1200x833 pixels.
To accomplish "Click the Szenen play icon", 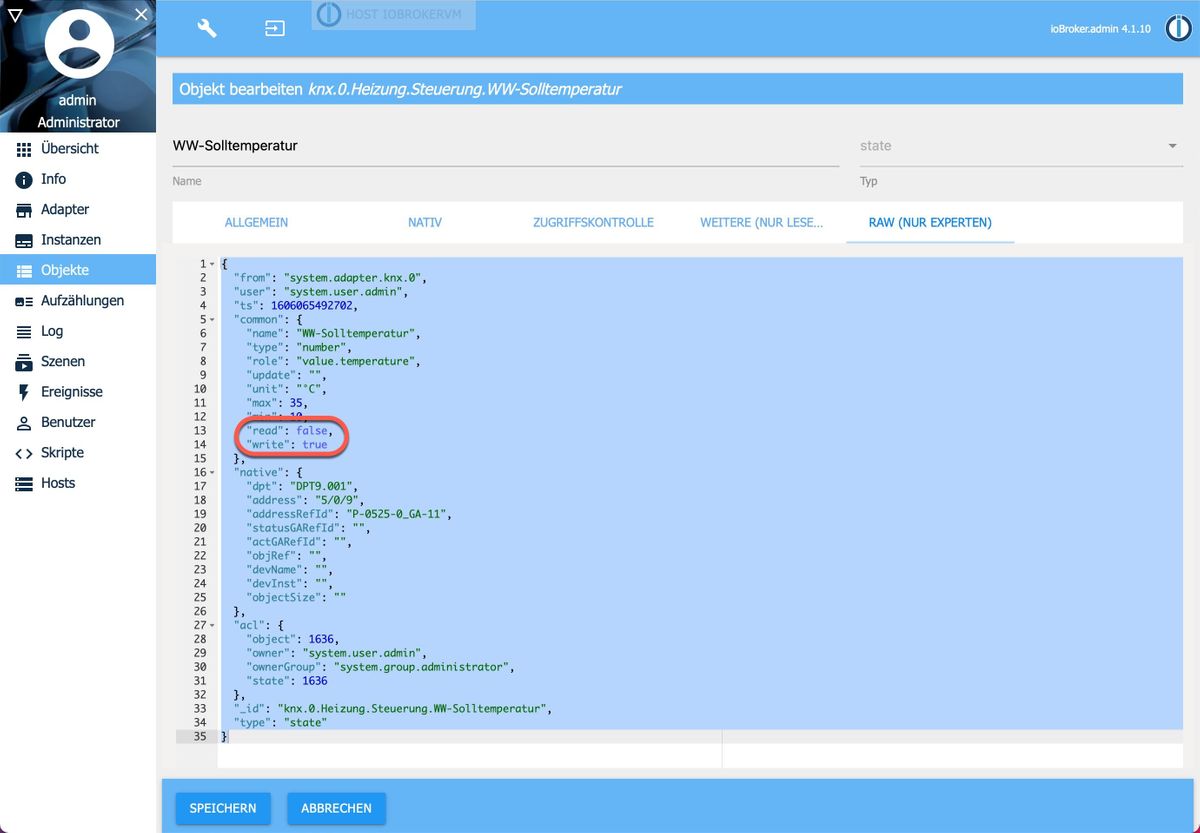I will click(24, 362).
